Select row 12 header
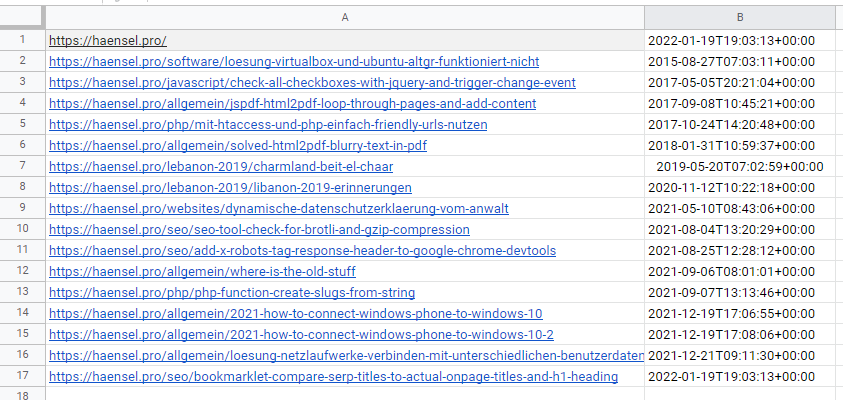843x400 pixels. point(22,270)
